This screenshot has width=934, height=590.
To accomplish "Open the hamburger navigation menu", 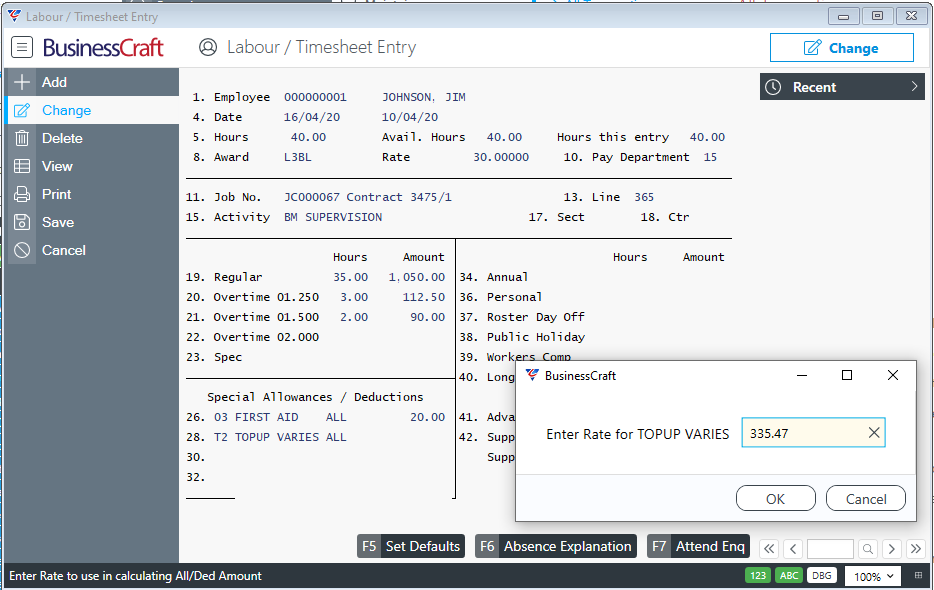I will click(22, 47).
